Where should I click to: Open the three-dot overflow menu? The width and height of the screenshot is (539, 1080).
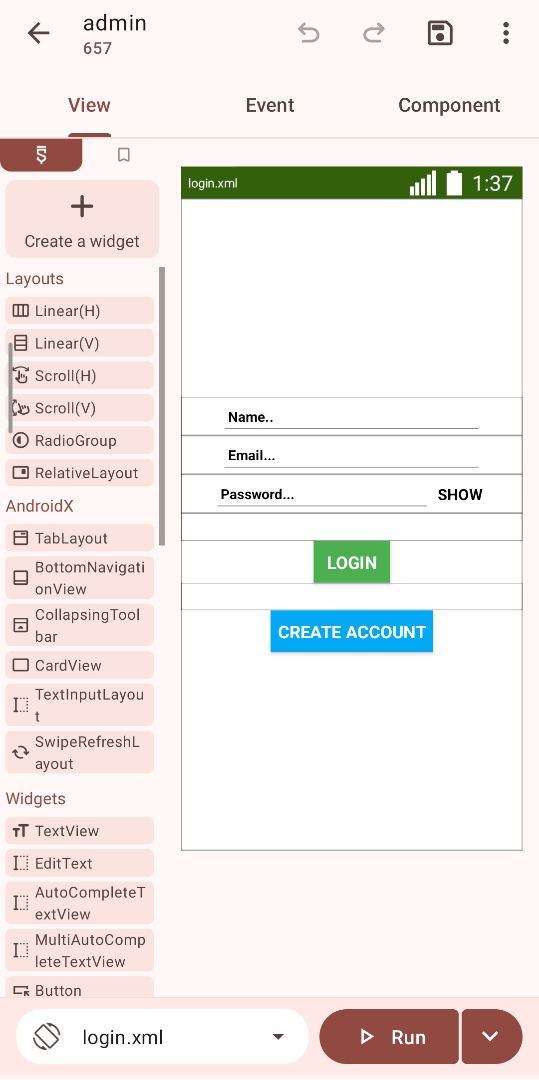pos(506,33)
